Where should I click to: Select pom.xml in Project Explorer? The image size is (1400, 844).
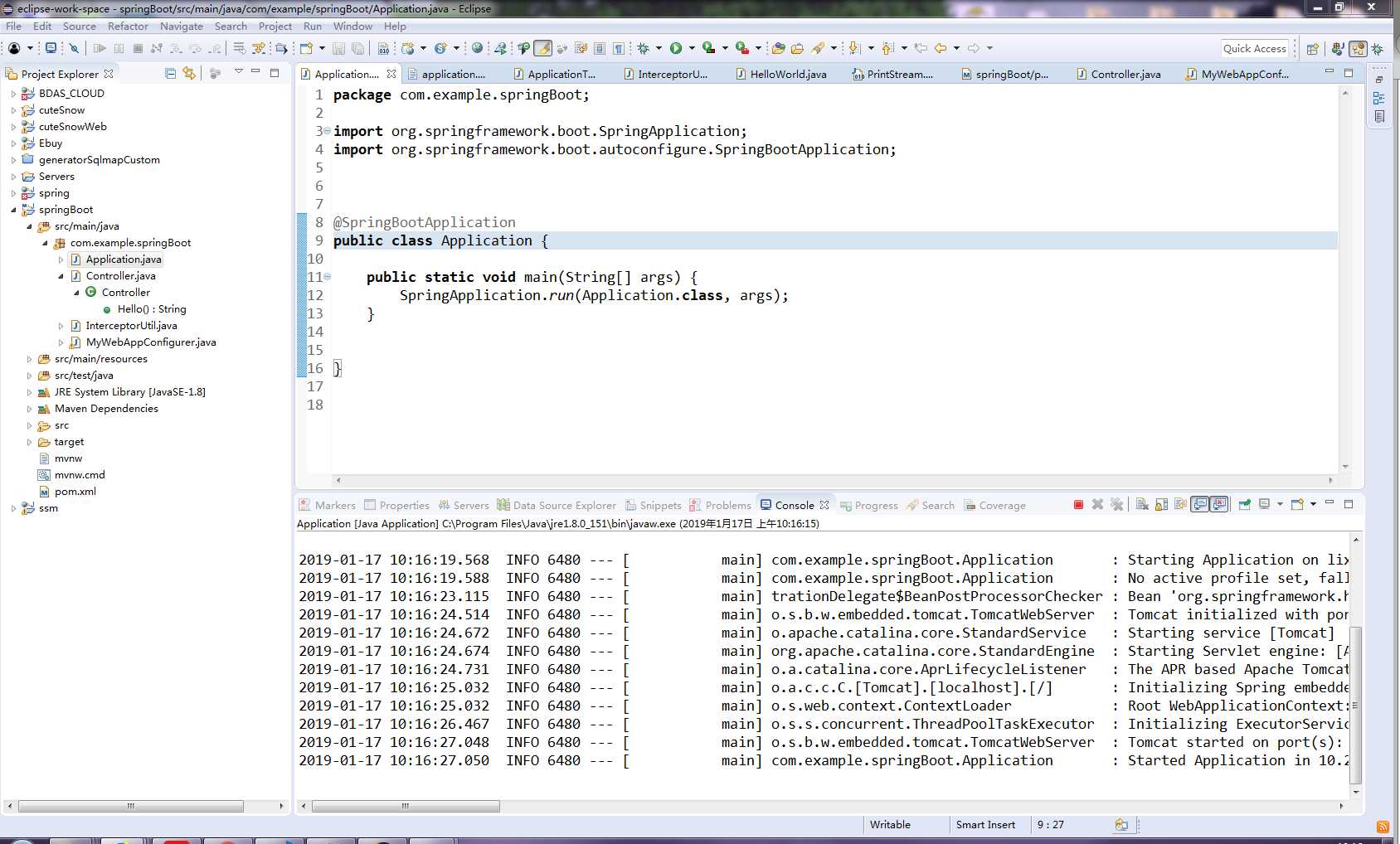coord(75,492)
